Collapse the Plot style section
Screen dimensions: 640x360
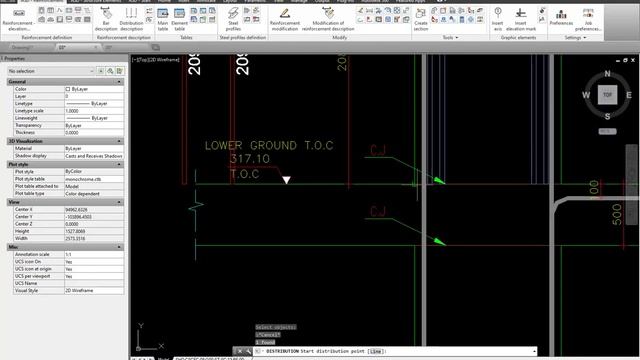(119, 164)
